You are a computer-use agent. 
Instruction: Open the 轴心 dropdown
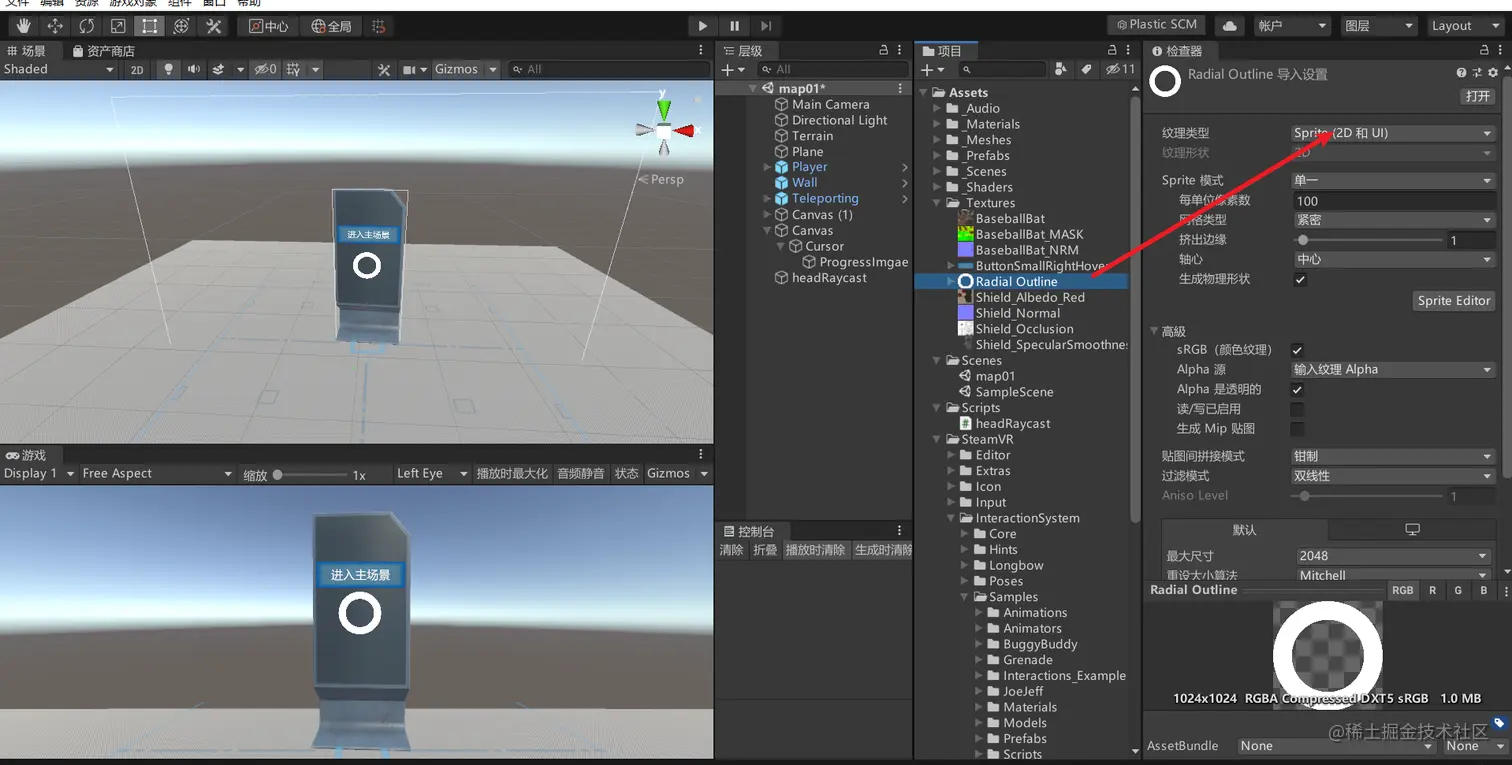tap(1393, 259)
